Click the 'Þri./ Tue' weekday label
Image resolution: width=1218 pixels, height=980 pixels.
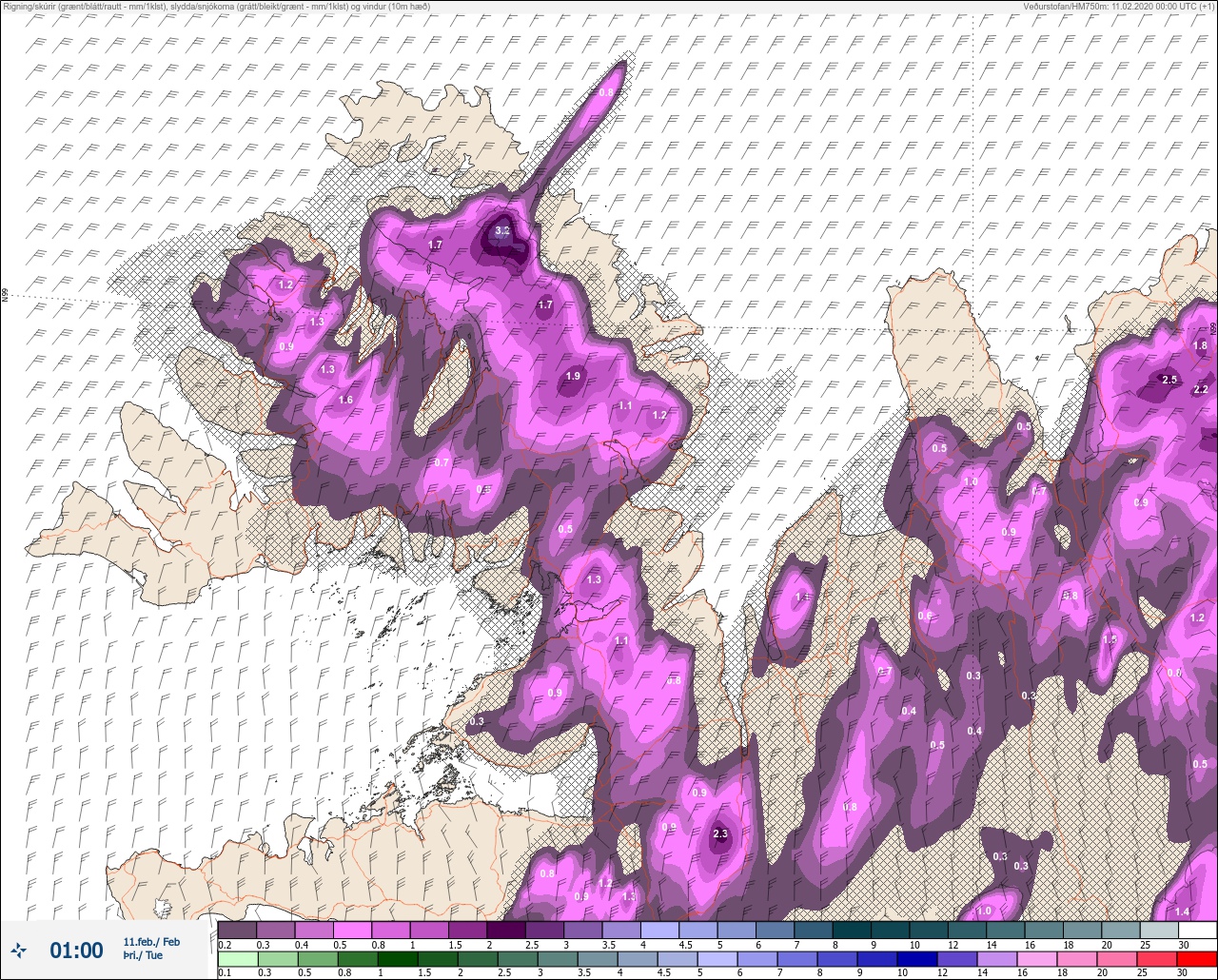(143, 955)
